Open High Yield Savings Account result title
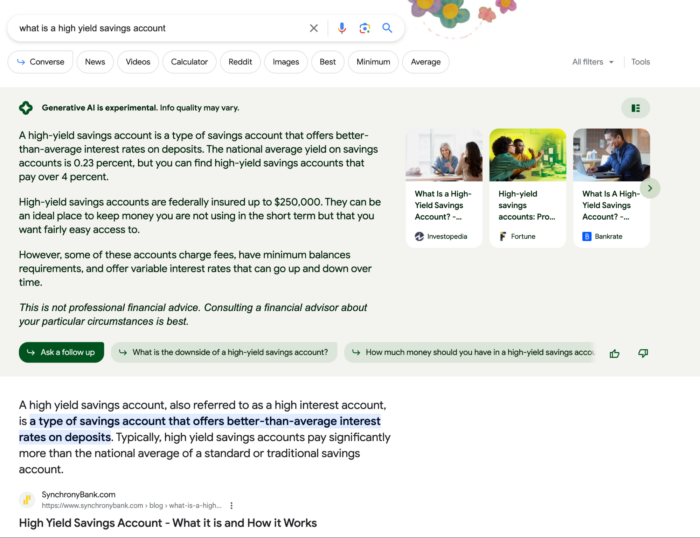The width and height of the screenshot is (700, 538). 168,523
